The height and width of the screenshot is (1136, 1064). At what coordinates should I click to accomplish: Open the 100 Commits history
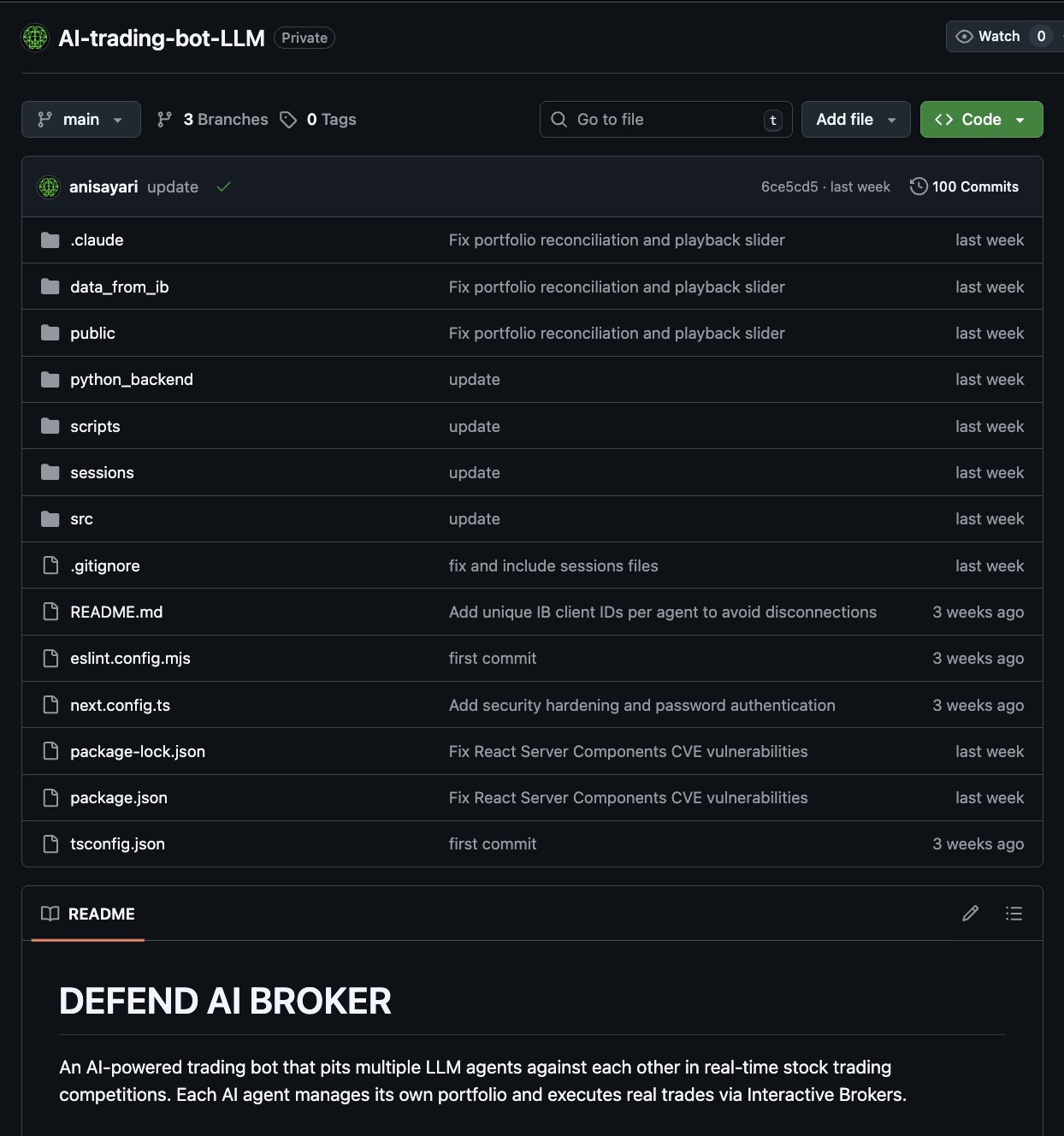tap(964, 186)
